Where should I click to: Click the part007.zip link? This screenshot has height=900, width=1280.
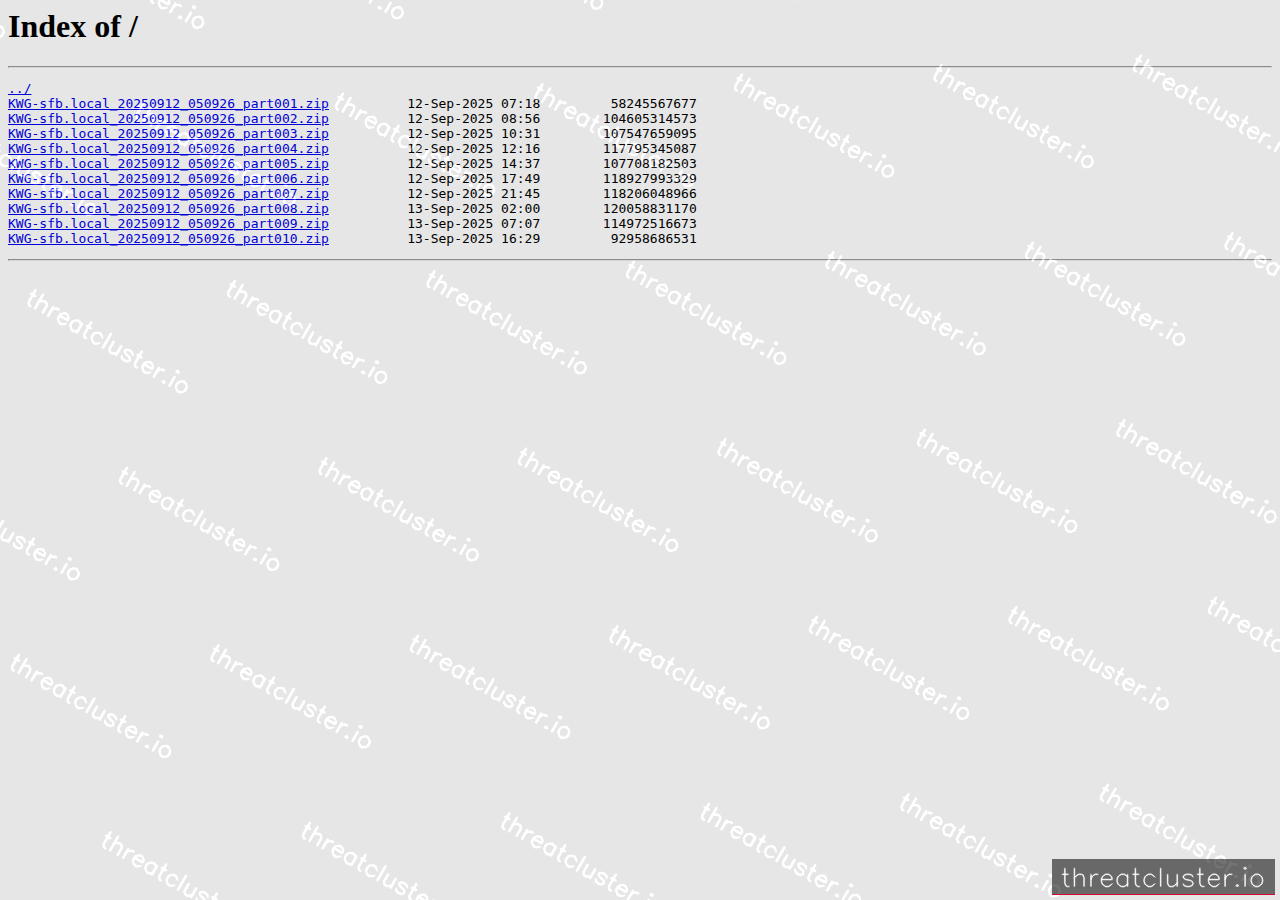click(168, 194)
